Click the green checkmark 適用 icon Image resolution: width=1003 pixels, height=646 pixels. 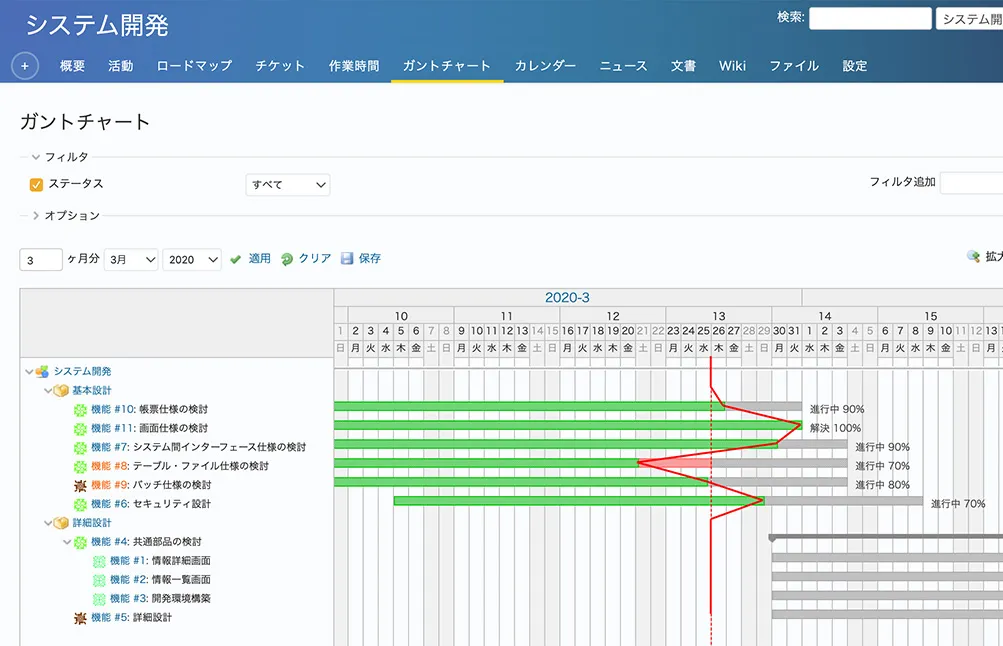pos(236,259)
